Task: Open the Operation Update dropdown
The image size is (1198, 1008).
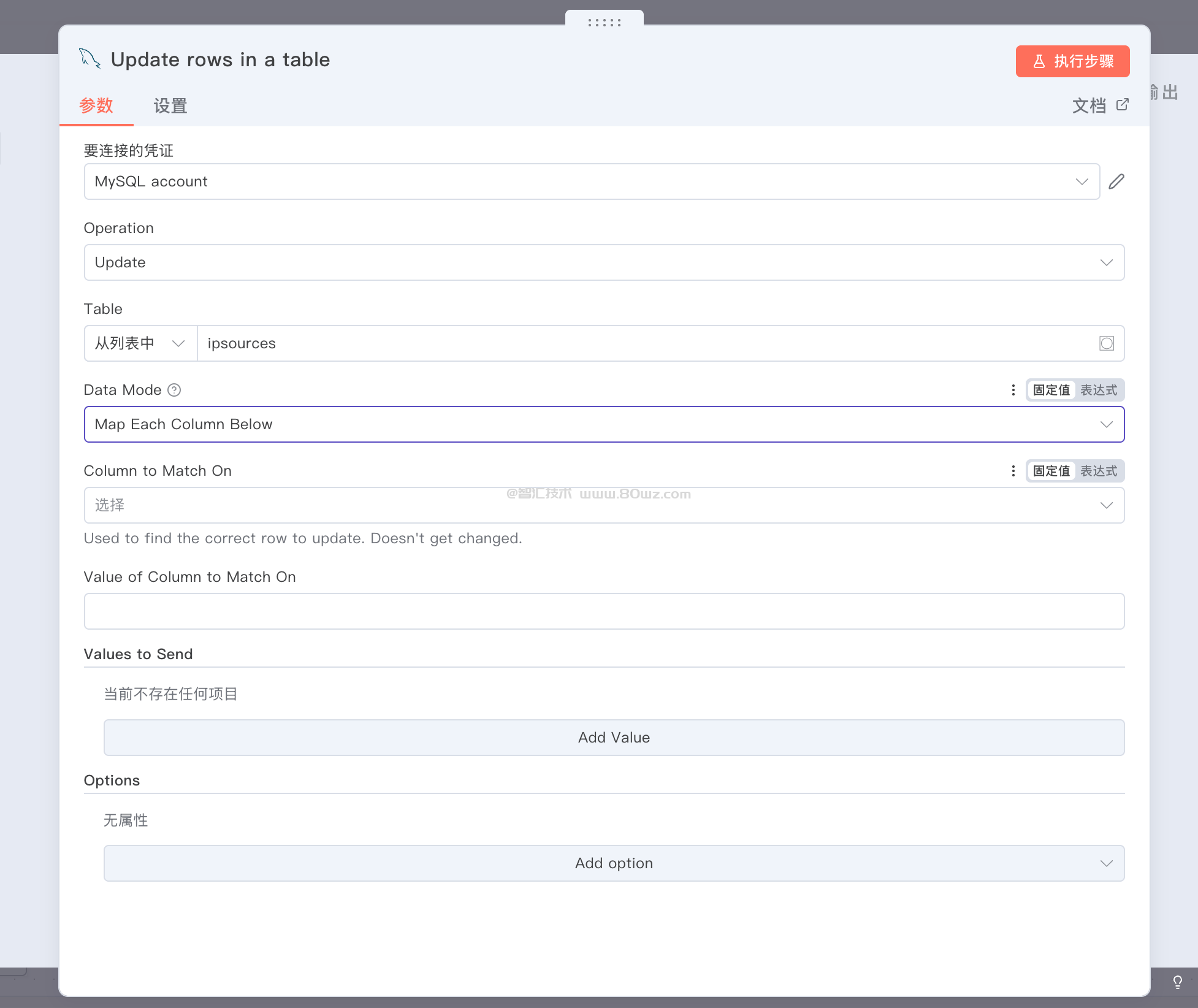Action: (x=603, y=262)
